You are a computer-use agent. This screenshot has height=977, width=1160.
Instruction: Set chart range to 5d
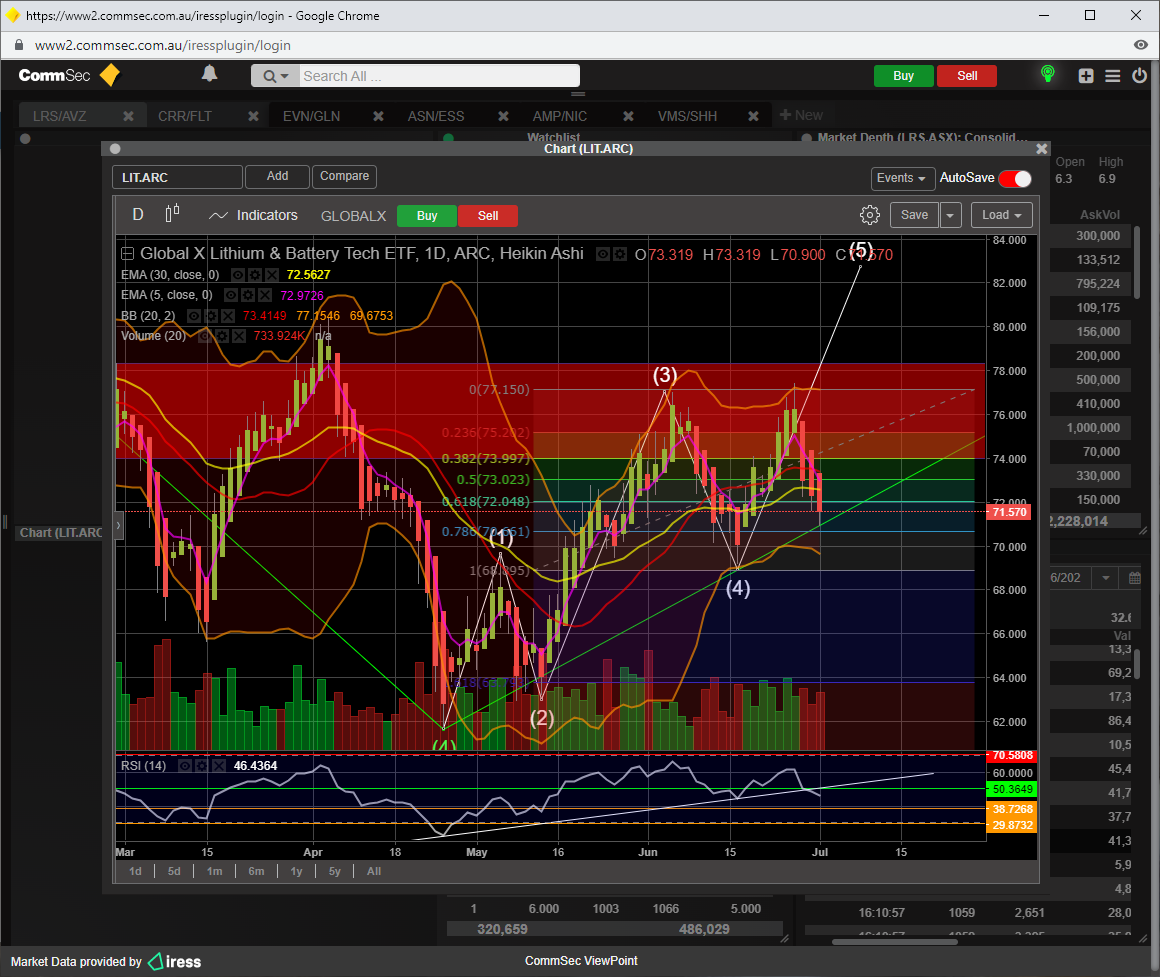tap(175, 872)
